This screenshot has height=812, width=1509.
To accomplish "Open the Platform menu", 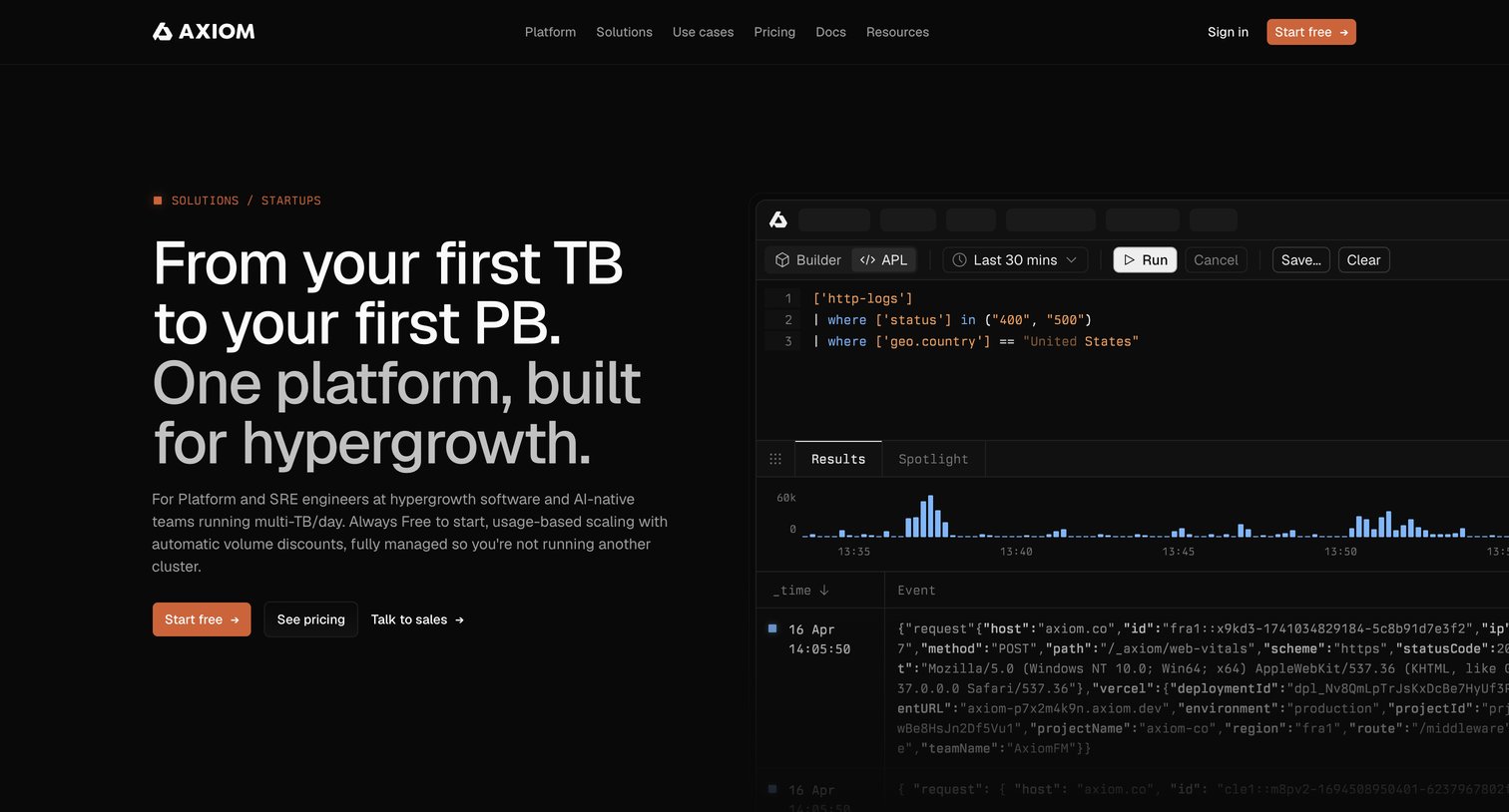I will [x=550, y=32].
